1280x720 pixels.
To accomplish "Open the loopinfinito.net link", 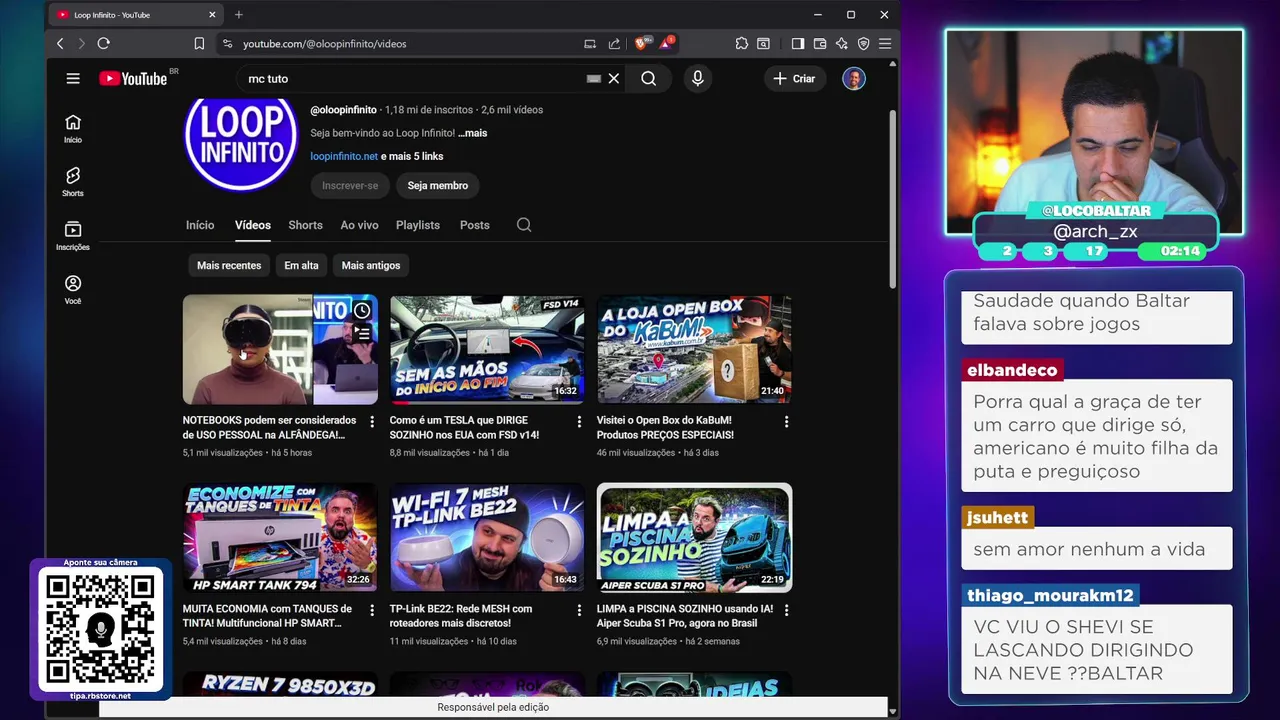I will tap(344, 156).
